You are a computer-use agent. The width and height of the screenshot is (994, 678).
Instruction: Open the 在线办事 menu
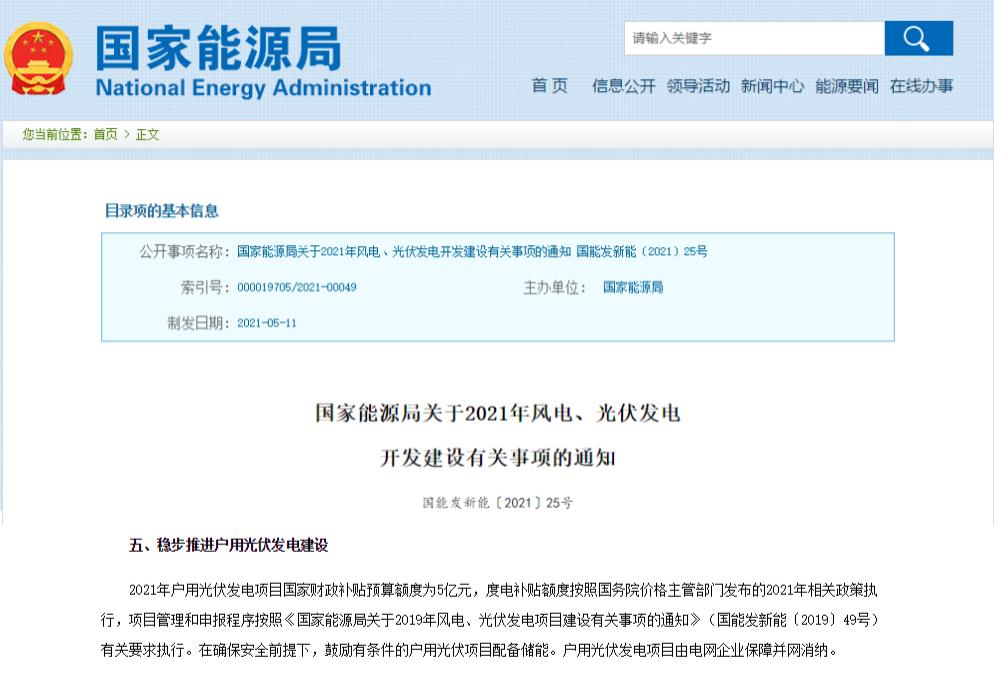pos(921,87)
